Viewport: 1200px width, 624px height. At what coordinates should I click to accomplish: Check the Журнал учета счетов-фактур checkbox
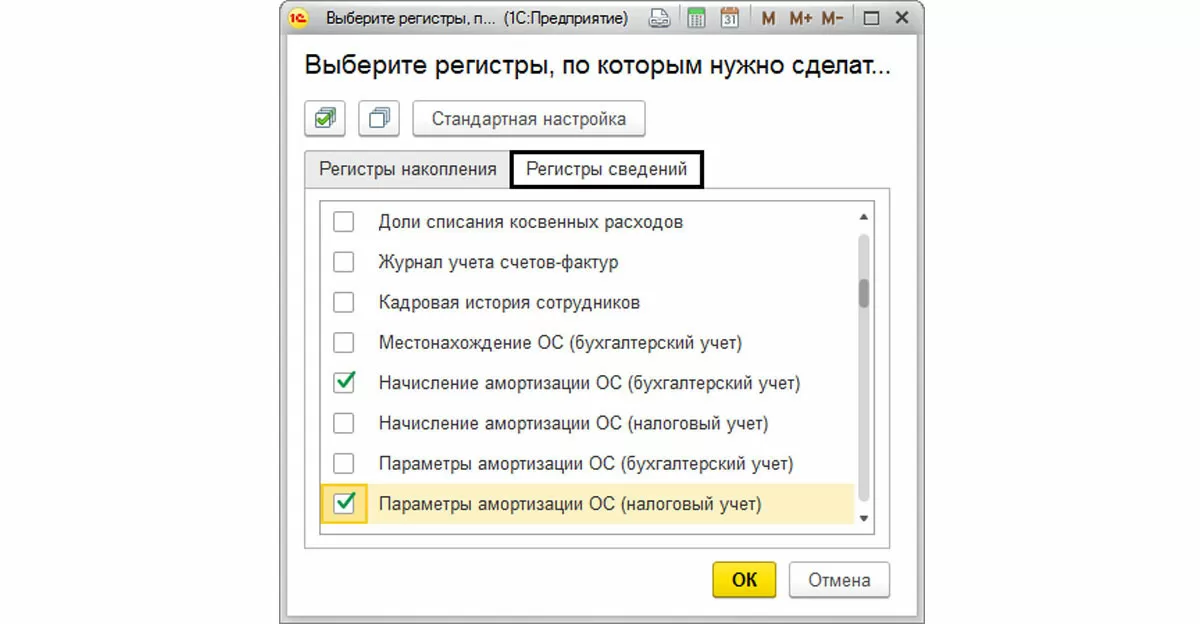pyautogui.click(x=343, y=262)
